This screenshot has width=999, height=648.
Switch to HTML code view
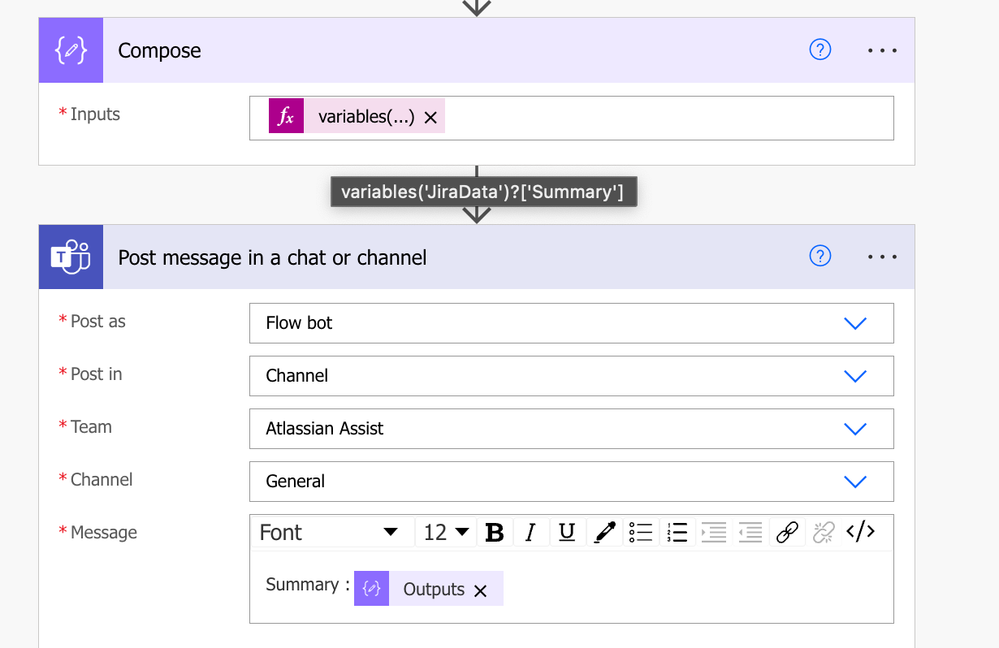pos(860,531)
